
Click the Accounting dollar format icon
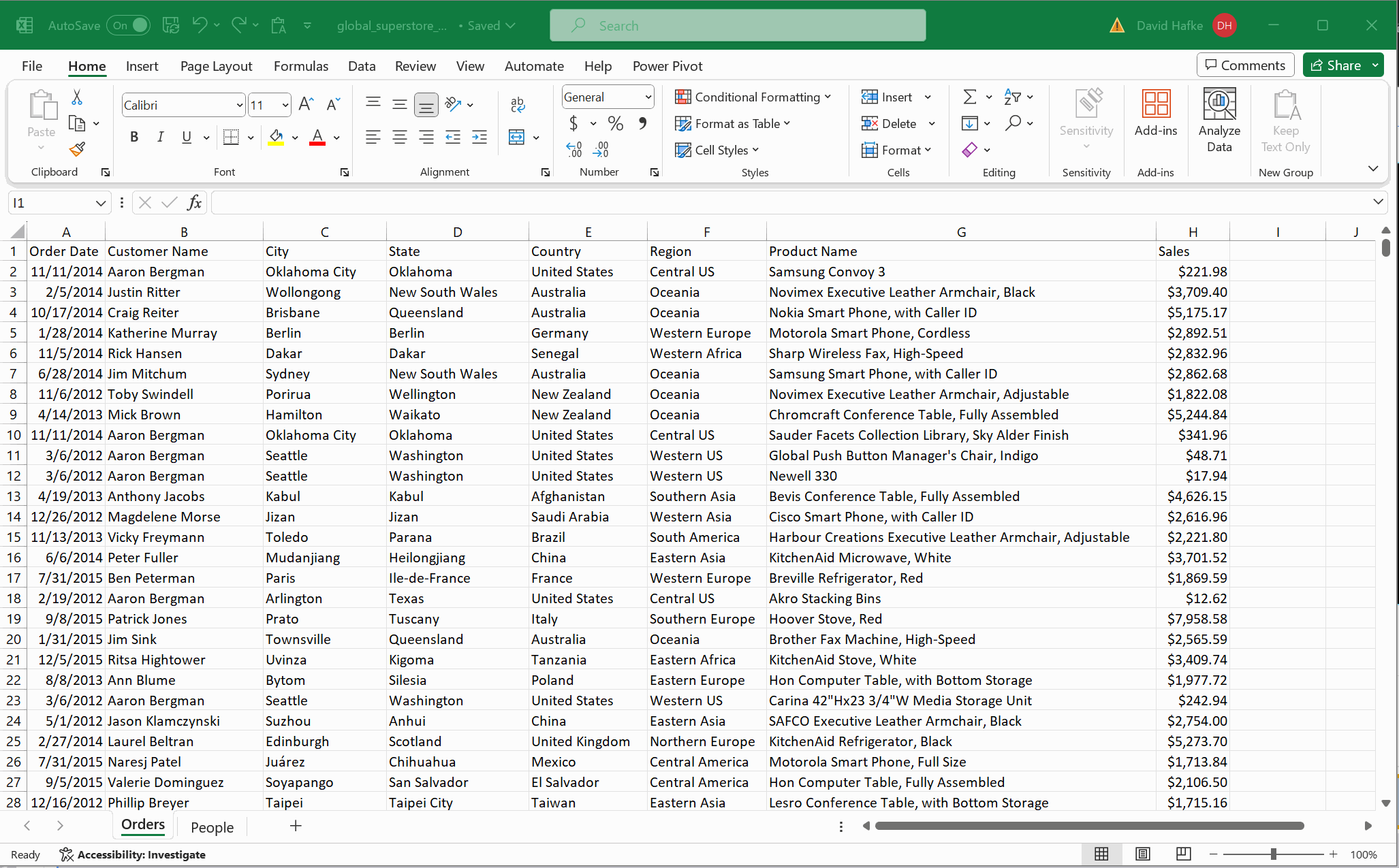tap(573, 123)
